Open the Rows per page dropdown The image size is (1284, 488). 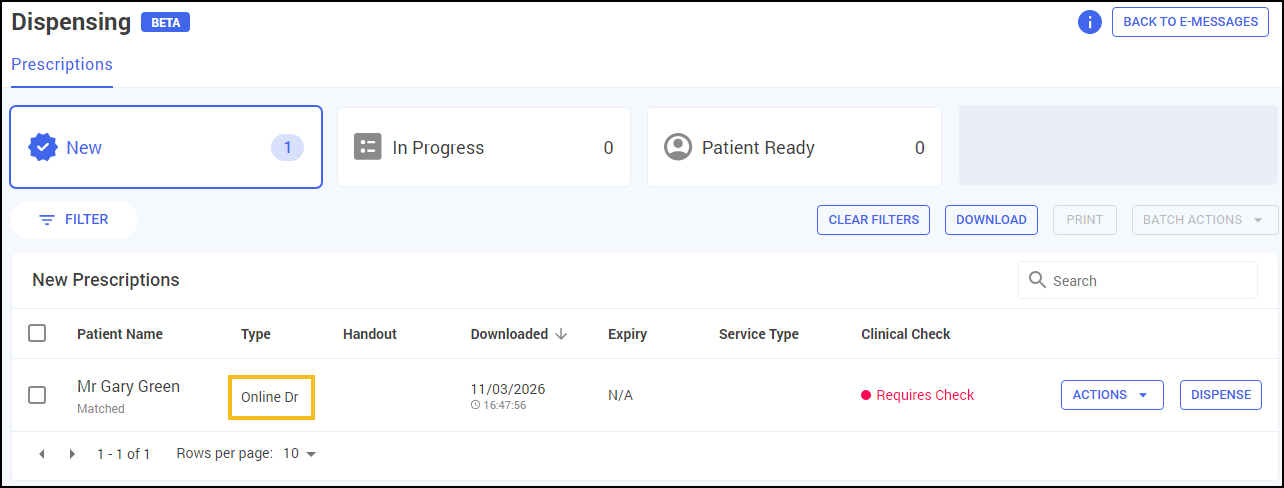click(x=299, y=454)
